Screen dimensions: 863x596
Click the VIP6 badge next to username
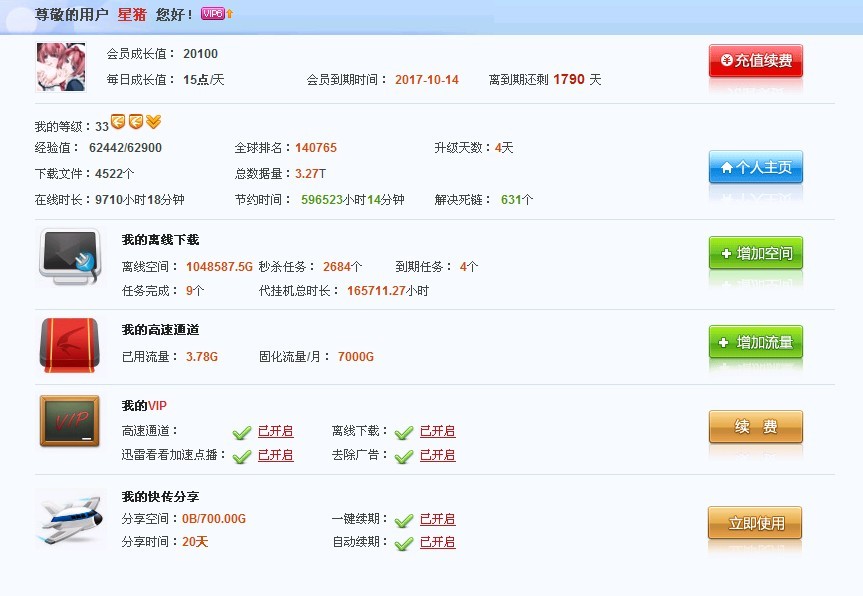[x=212, y=14]
